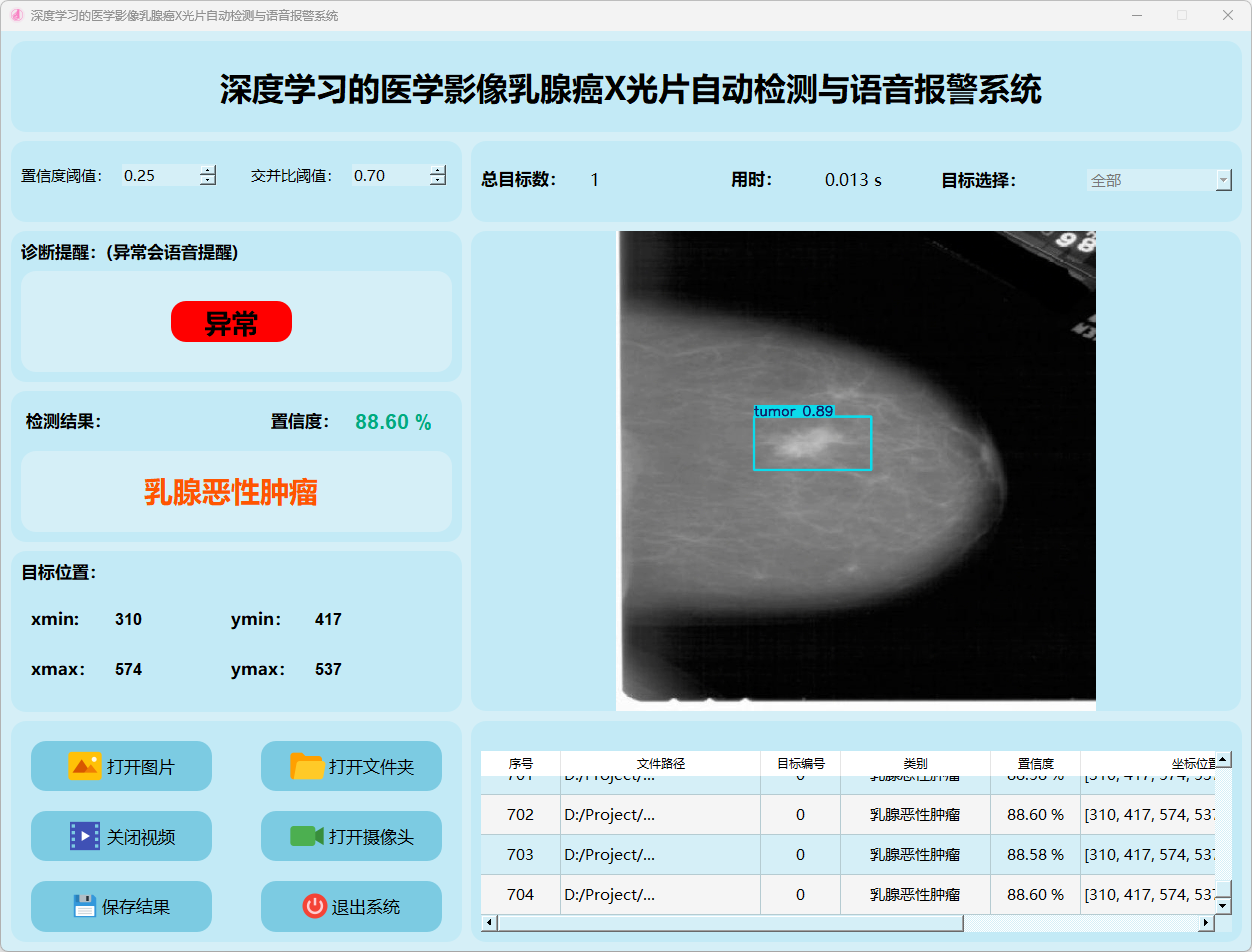Screen dimensions: 1252x952
Task: Click the picture icon on Open Image button
Action: click(x=84, y=766)
